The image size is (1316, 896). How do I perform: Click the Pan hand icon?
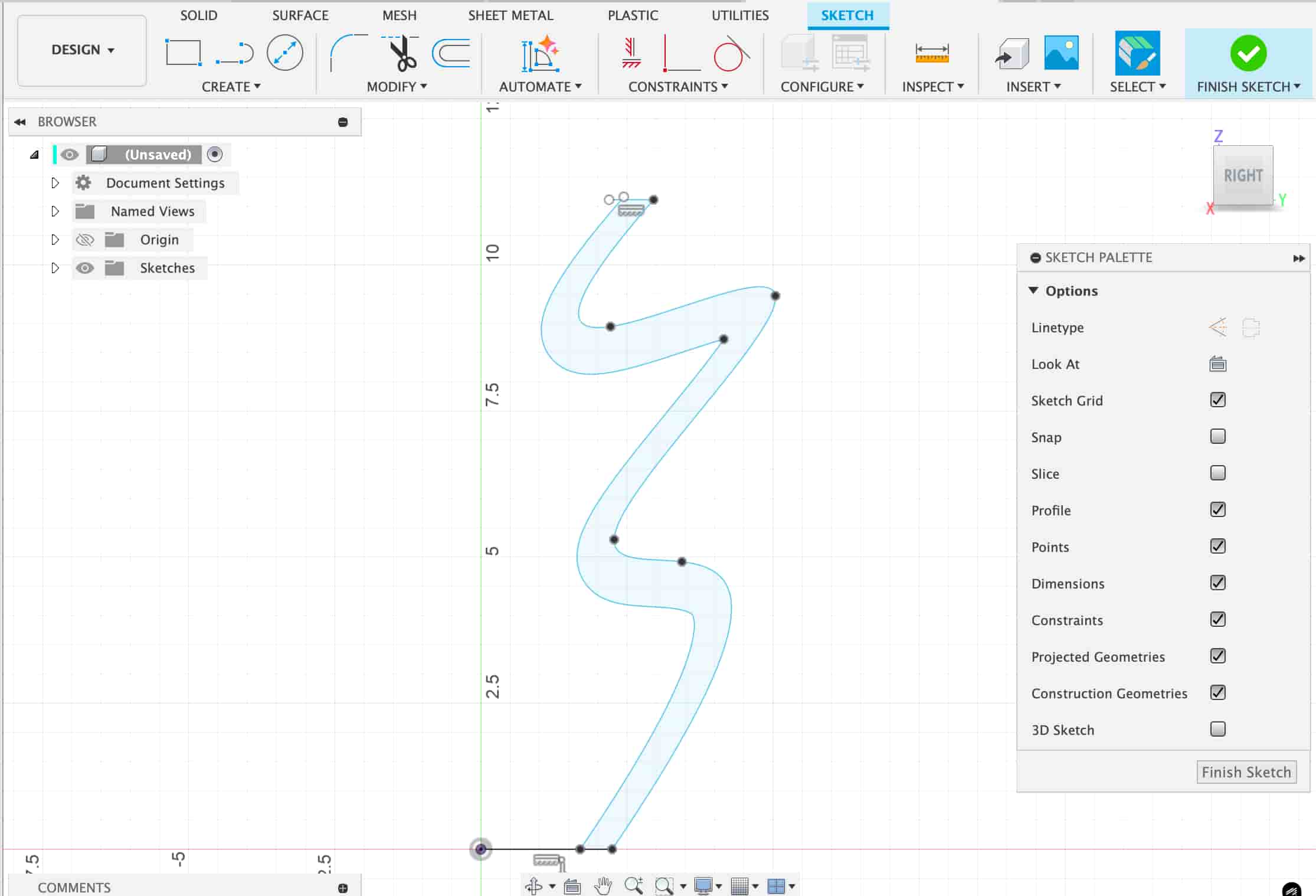click(603, 885)
